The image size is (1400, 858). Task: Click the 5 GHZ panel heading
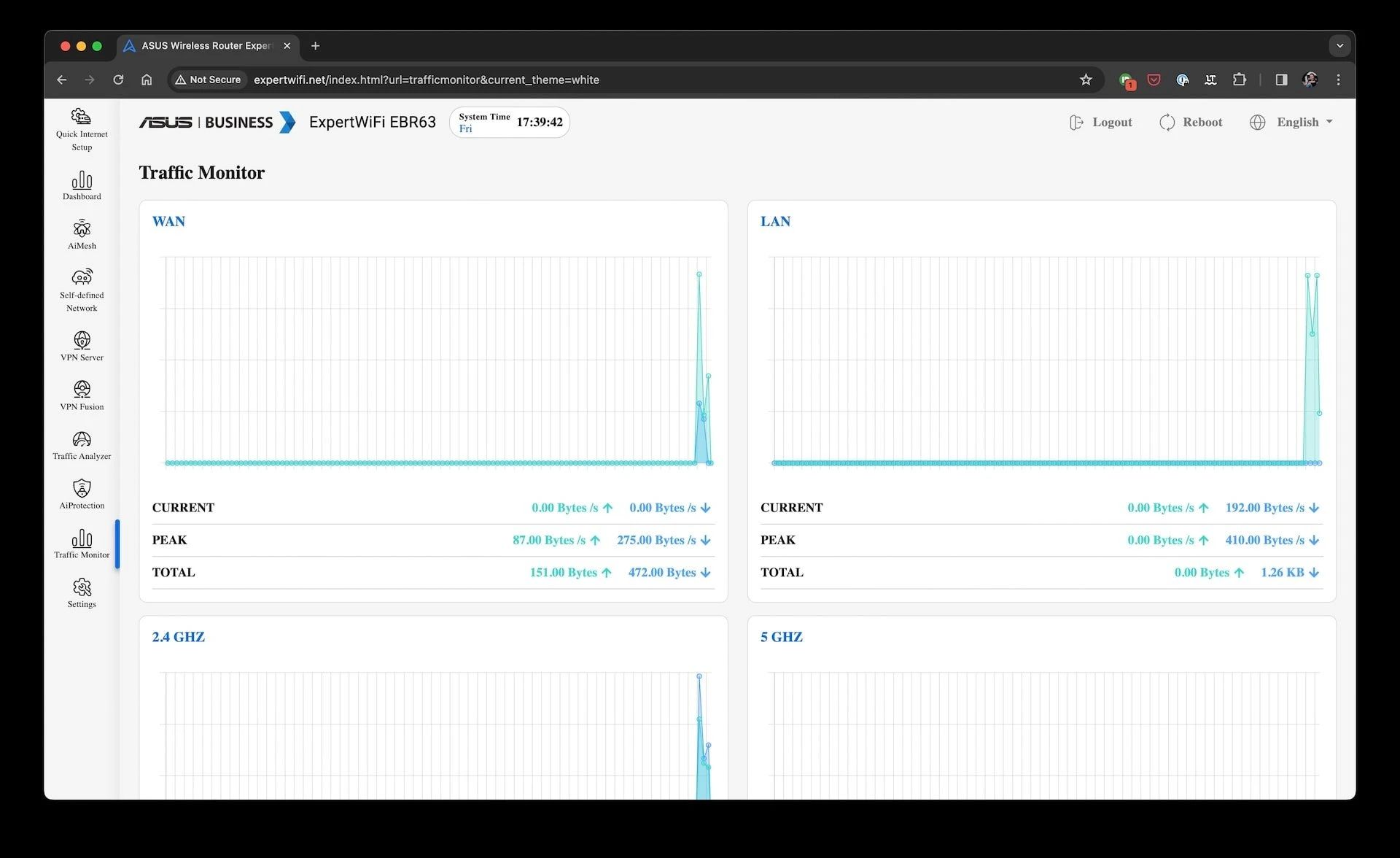tap(782, 637)
